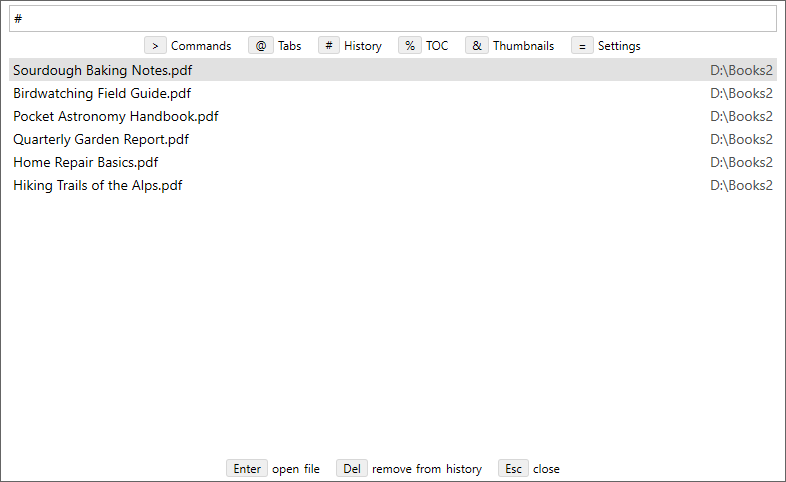Click the Esc key button
786x482 pixels.
point(513,468)
